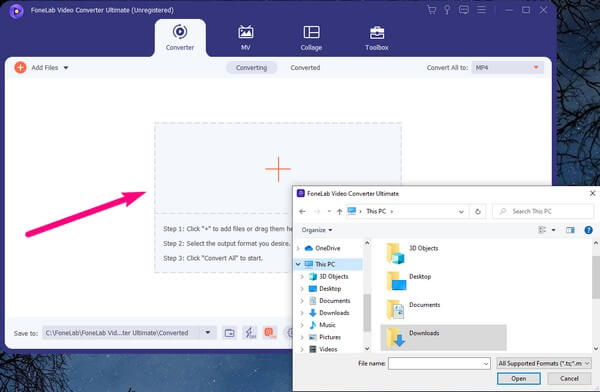Change the view layout icon
600x392 pixels.
click(x=542, y=230)
